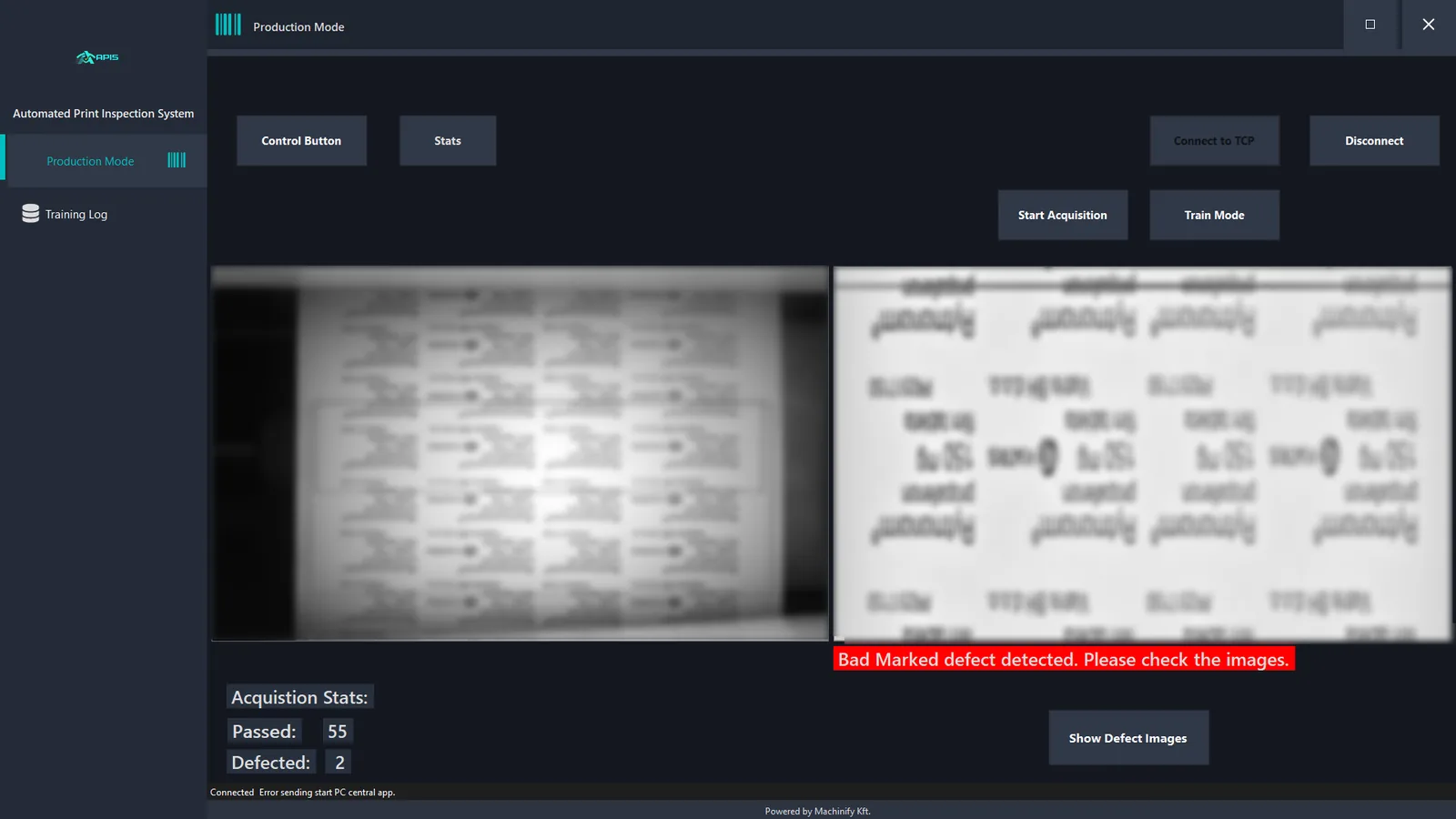The image size is (1456, 819).
Task: Click the Acquistion Stats heading
Action: (x=299, y=697)
